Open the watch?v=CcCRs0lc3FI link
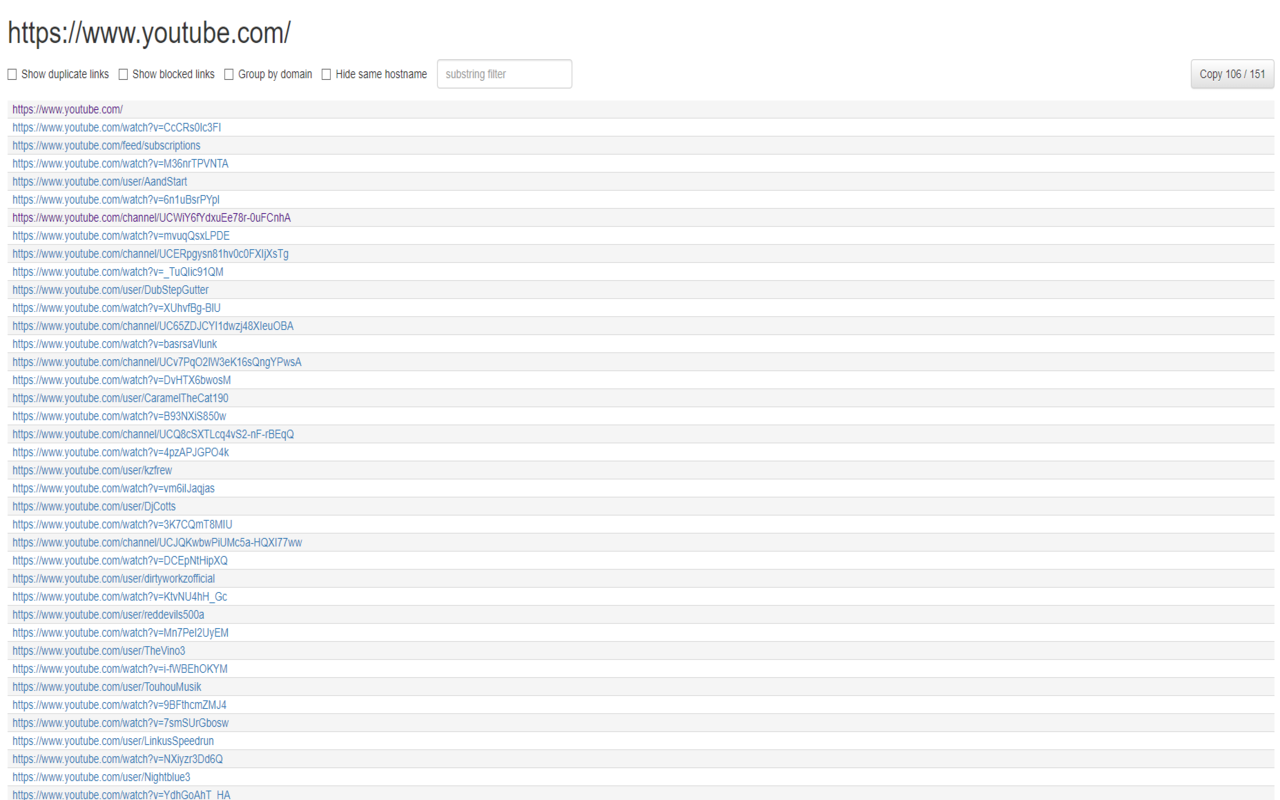The width and height of the screenshot is (1280, 800). click(x=117, y=128)
